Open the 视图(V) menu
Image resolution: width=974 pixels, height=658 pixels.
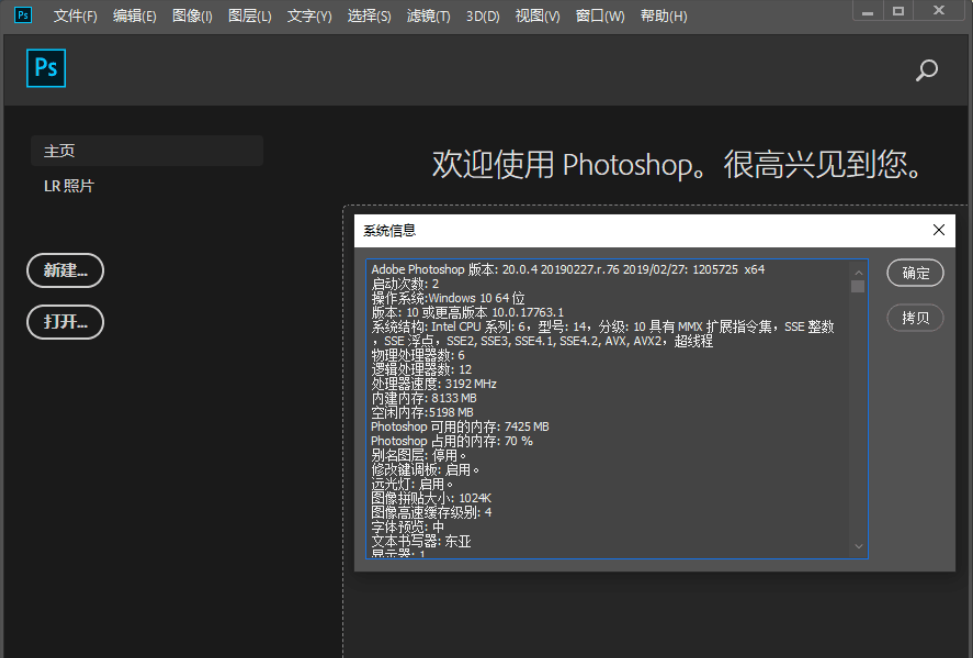[x=537, y=16]
